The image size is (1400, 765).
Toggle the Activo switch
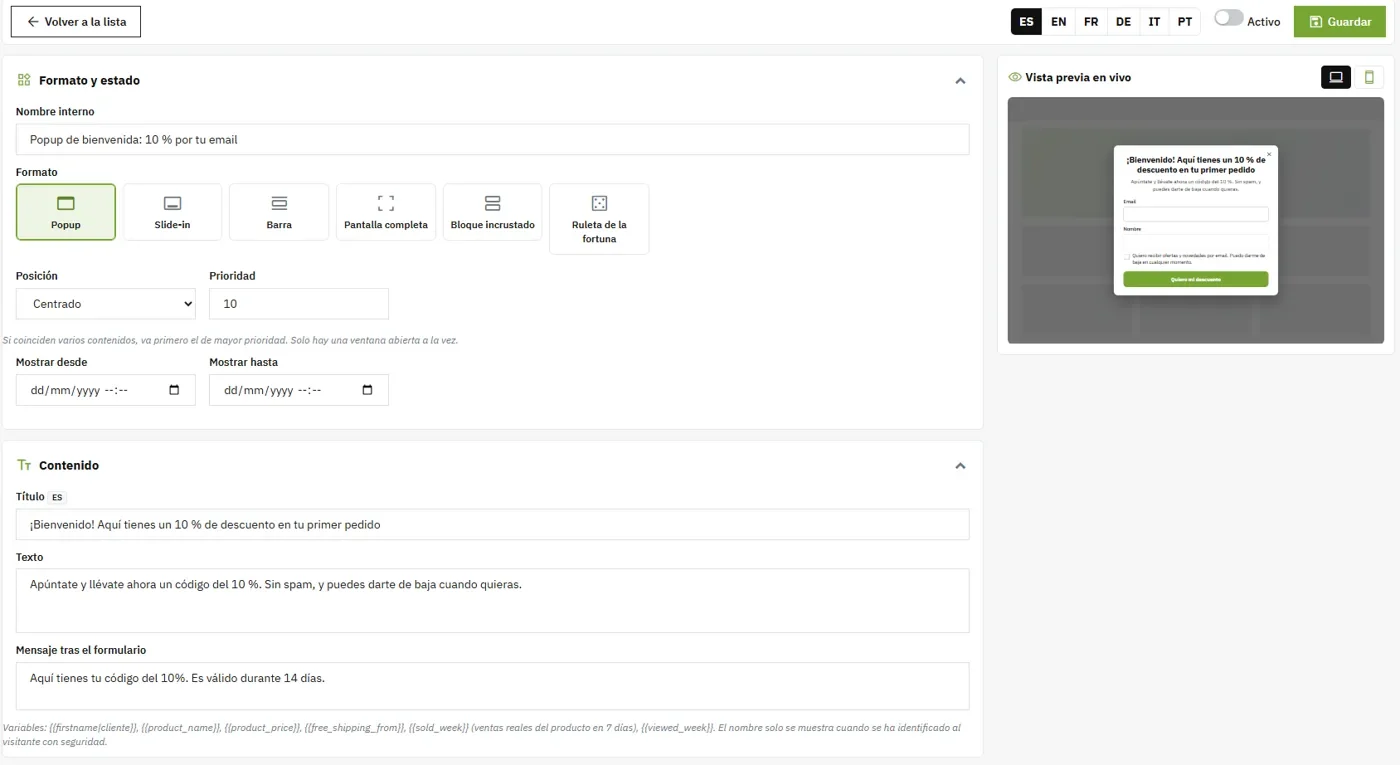click(x=1229, y=19)
